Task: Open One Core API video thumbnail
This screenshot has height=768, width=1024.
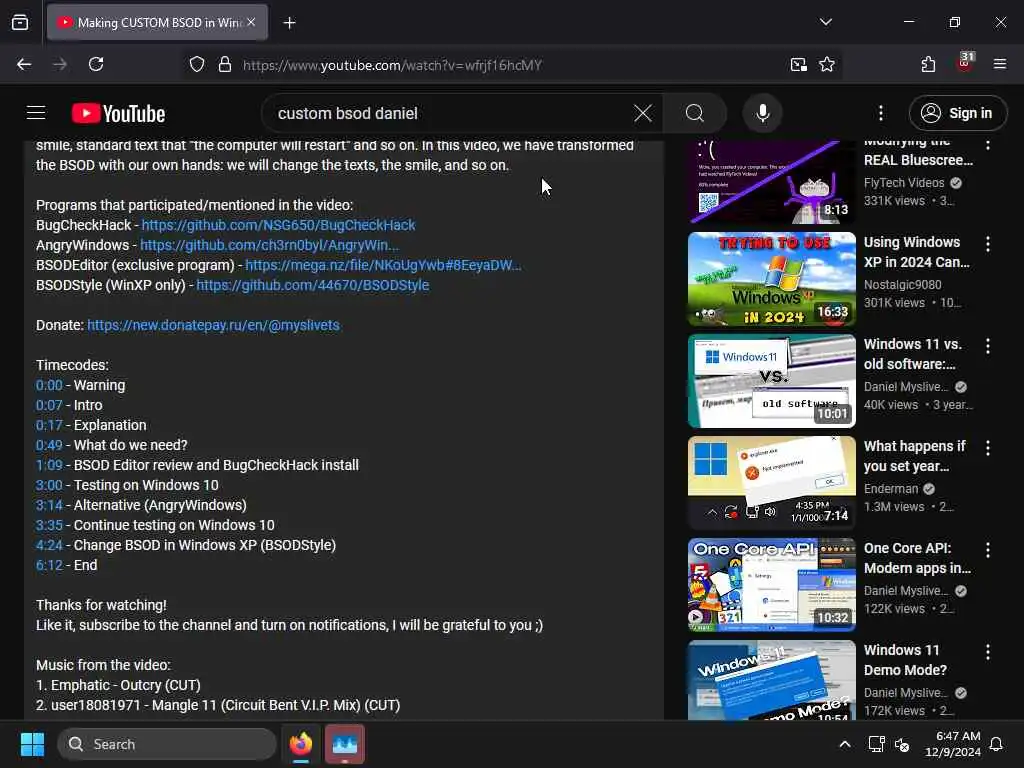Action: point(771,584)
